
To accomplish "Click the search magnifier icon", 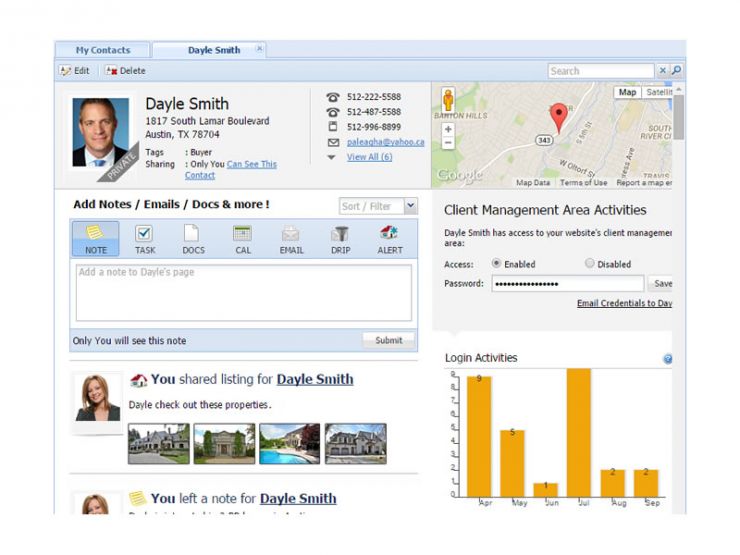I will [x=676, y=71].
